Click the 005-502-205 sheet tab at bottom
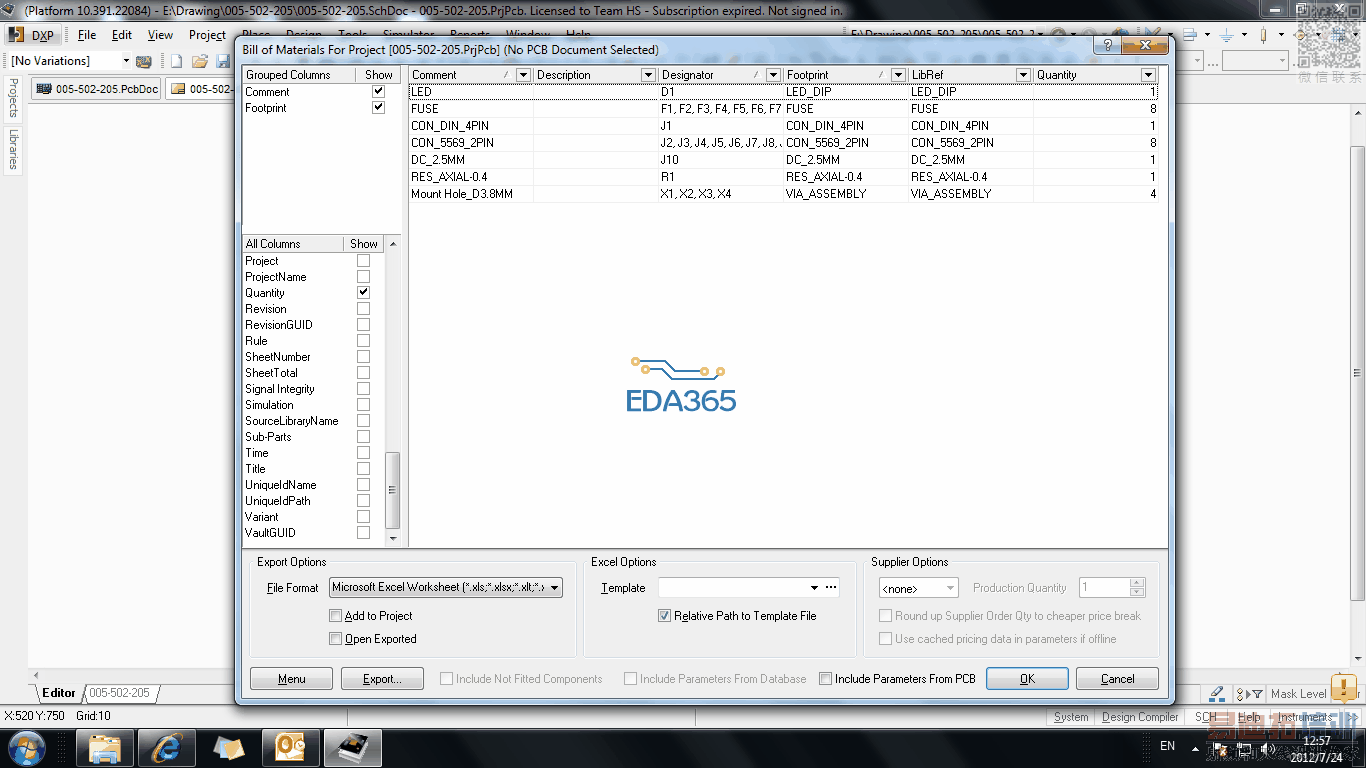 [x=119, y=693]
